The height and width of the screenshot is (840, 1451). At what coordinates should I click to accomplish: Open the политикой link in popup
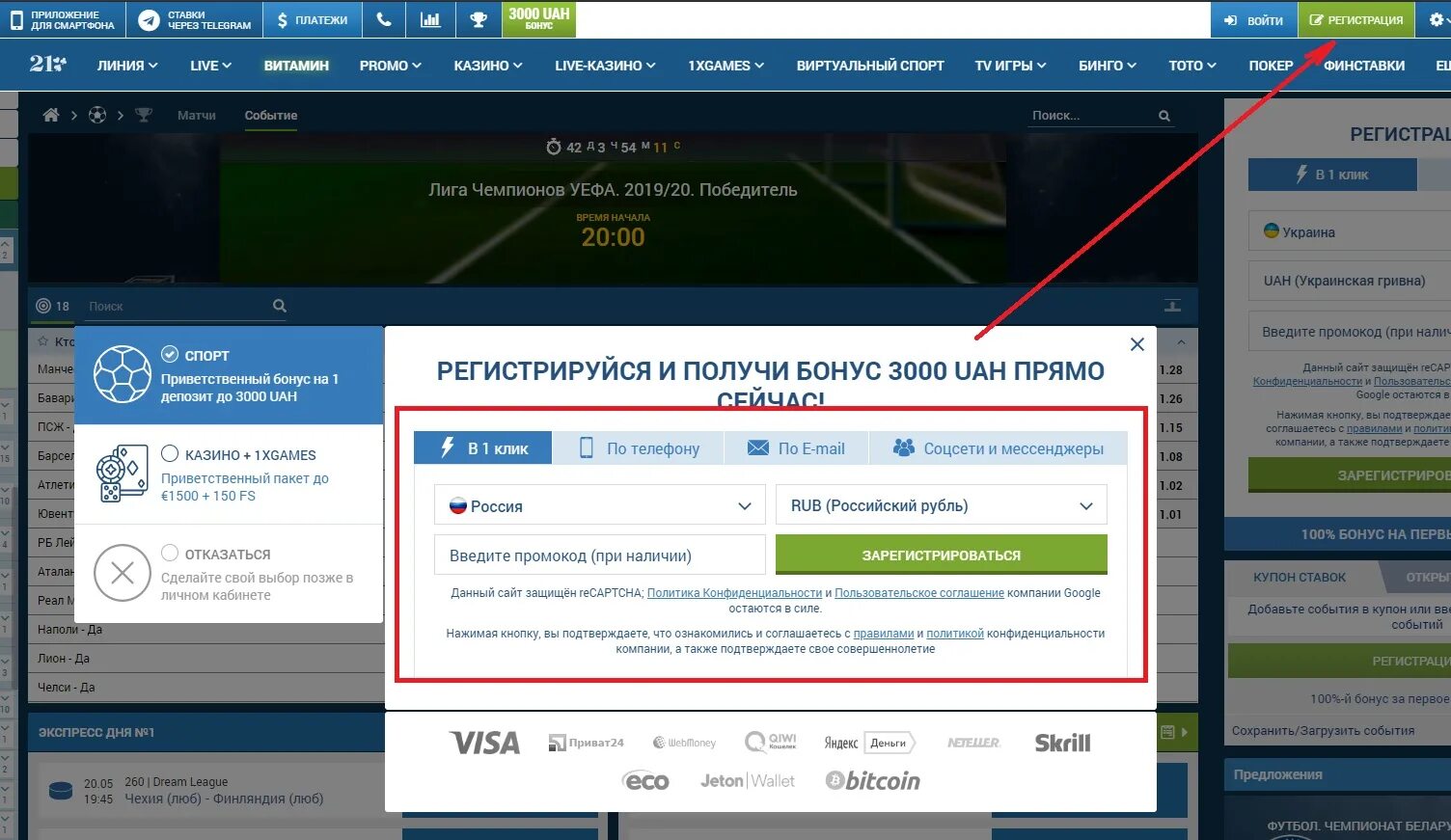[955, 634]
